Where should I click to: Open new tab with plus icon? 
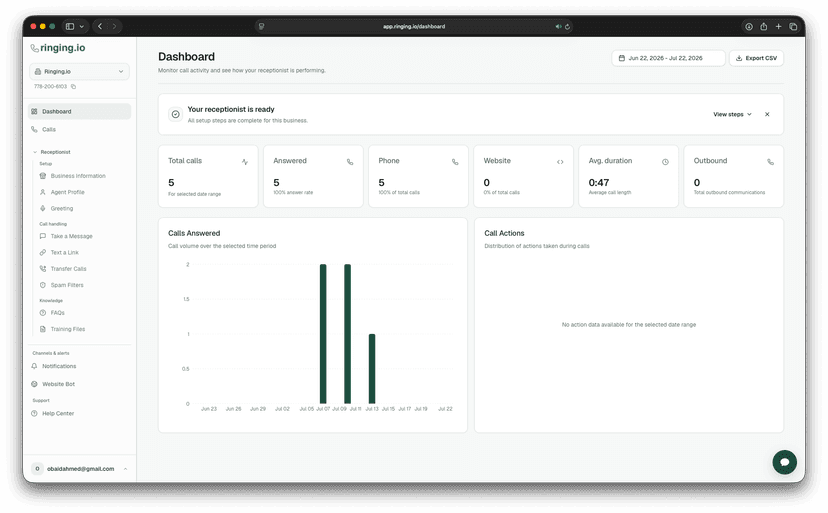778,26
